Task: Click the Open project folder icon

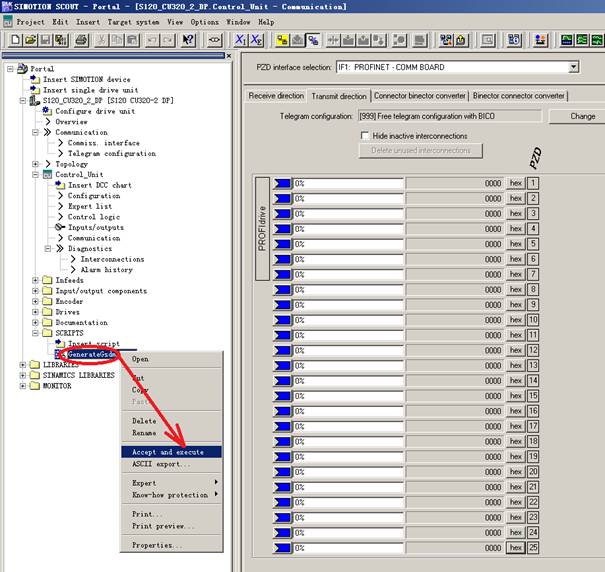Action: (x=30, y=40)
